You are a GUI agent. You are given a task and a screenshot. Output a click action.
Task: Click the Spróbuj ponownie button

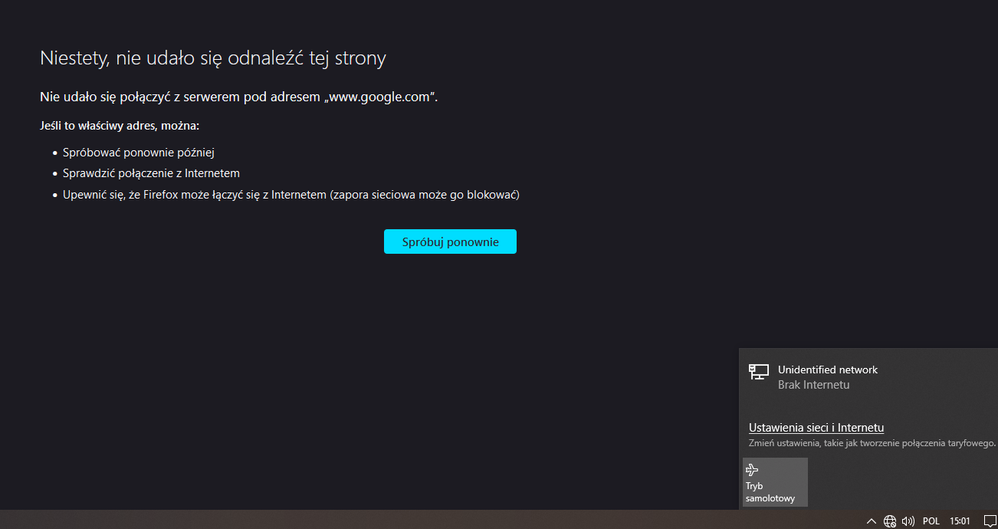[450, 242]
